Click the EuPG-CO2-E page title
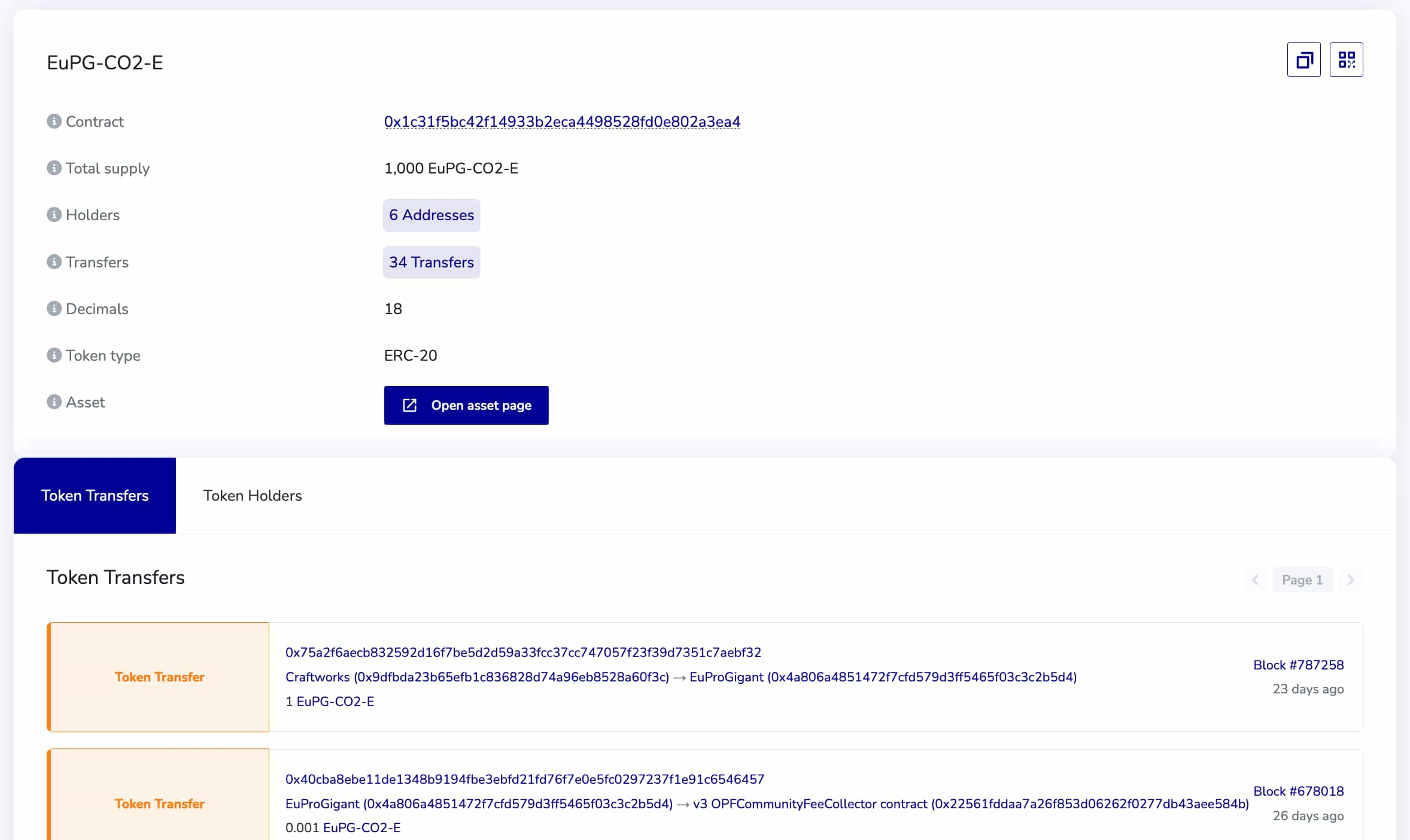The height and width of the screenshot is (840, 1410). [105, 62]
